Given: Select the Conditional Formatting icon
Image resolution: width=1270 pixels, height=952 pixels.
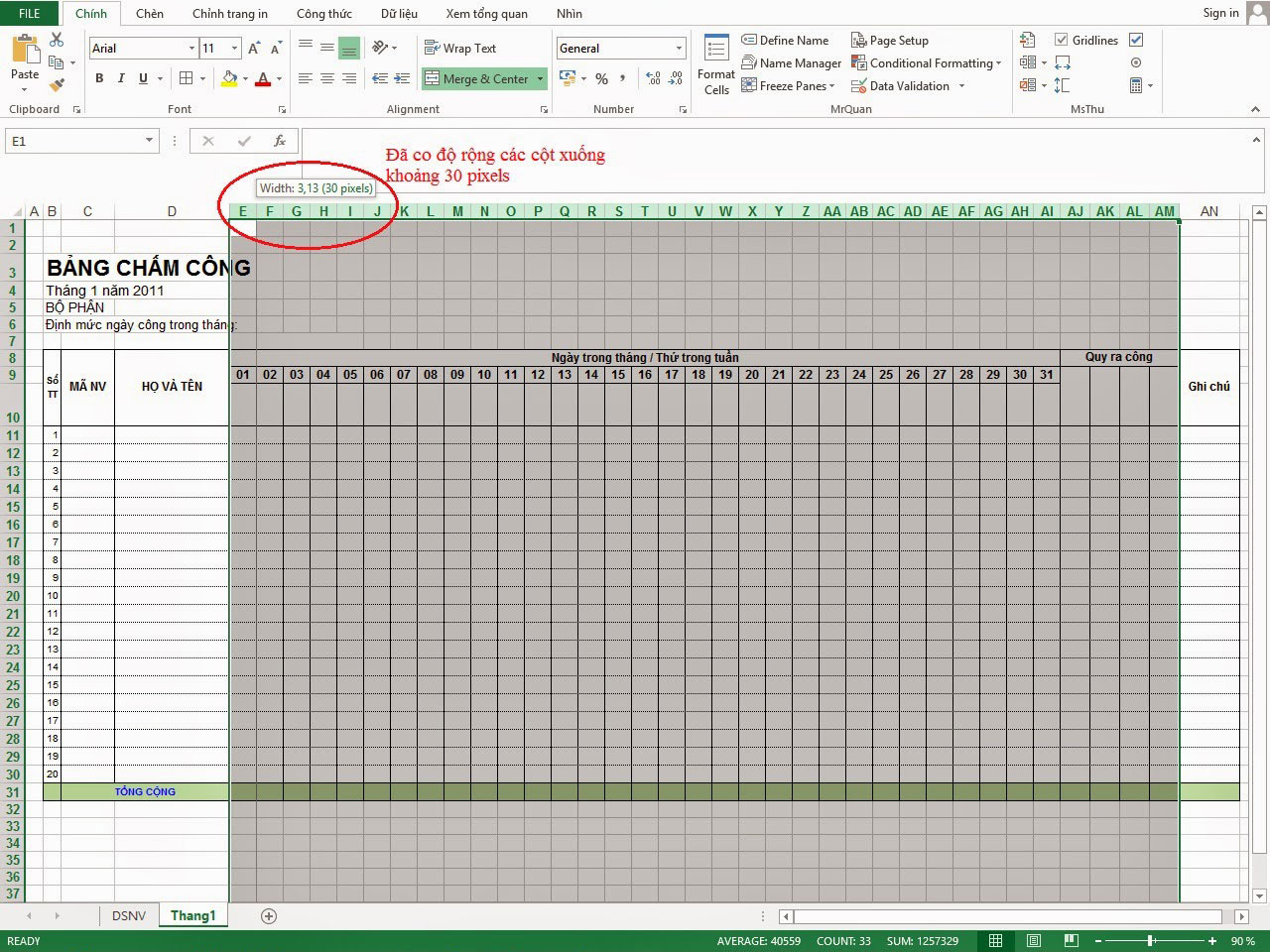Looking at the screenshot, I should click(x=926, y=62).
